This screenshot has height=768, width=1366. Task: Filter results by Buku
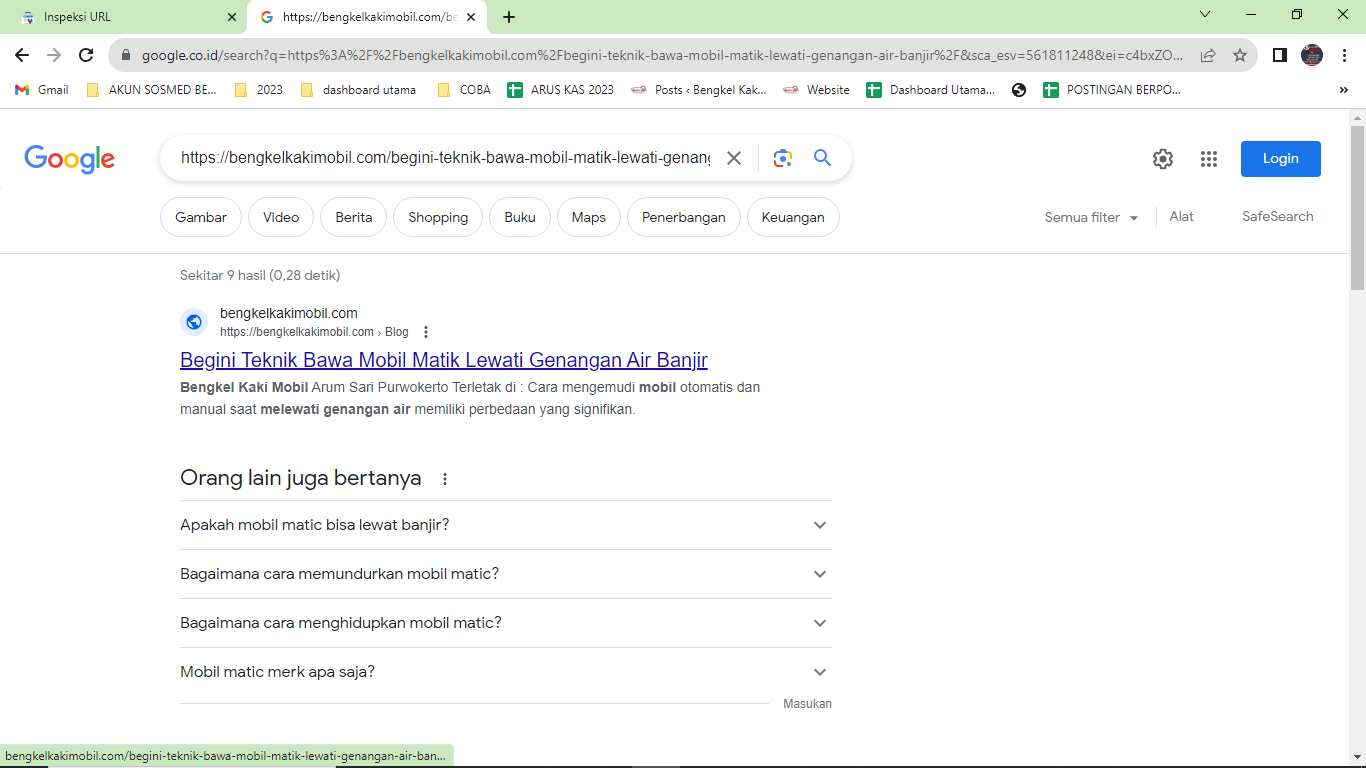pos(520,217)
